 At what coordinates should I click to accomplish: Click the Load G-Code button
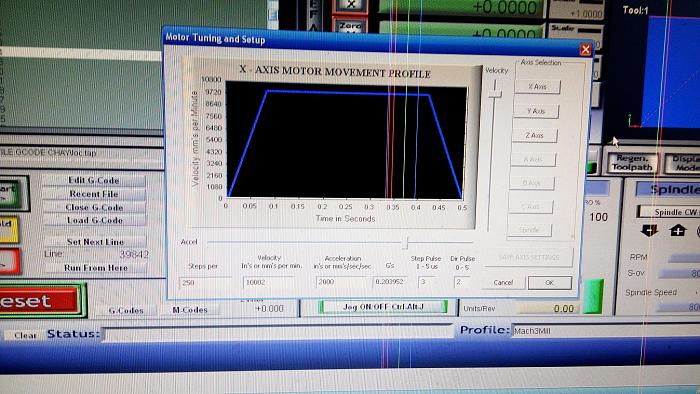coord(94,220)
